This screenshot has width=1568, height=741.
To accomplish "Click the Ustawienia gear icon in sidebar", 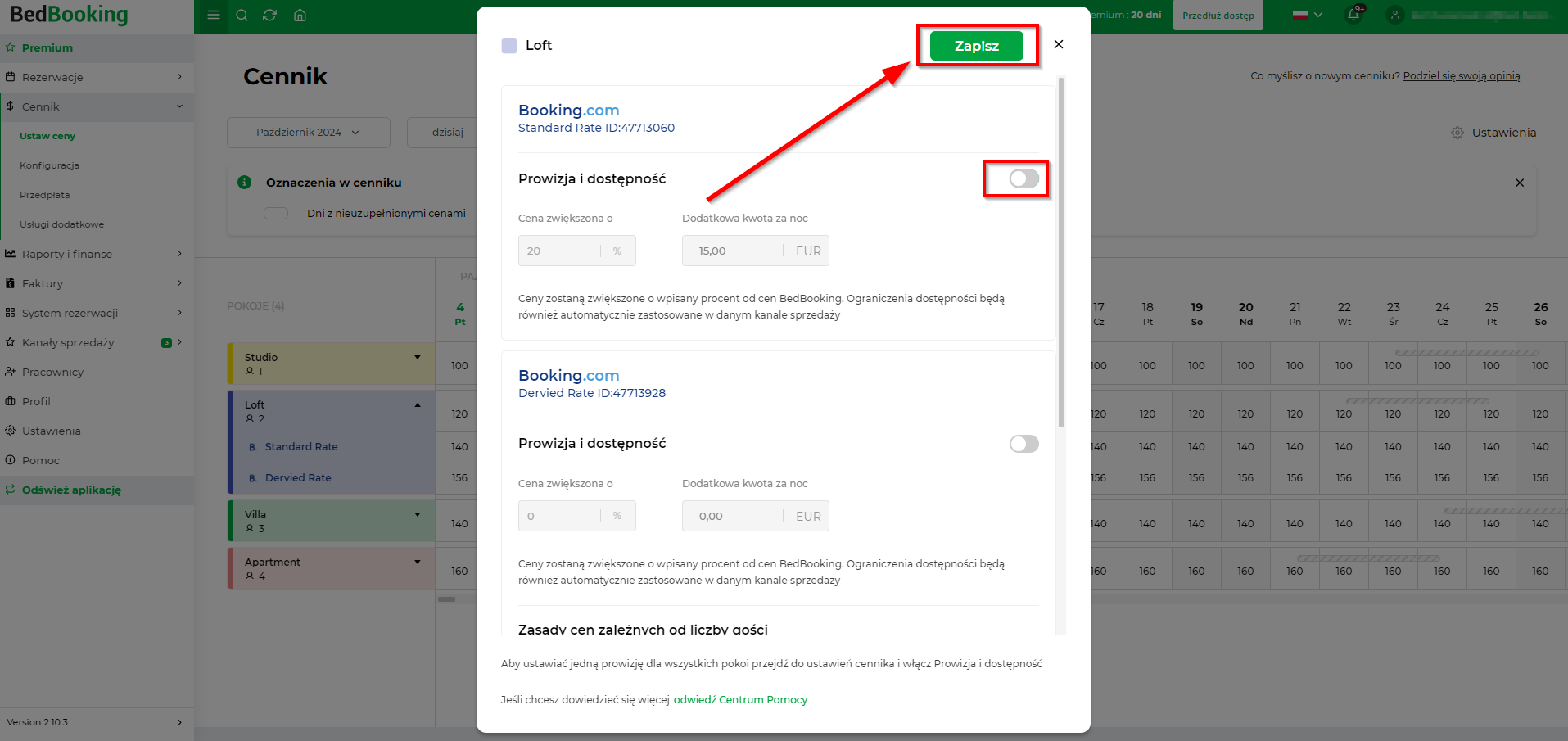I will click(10, 431).
